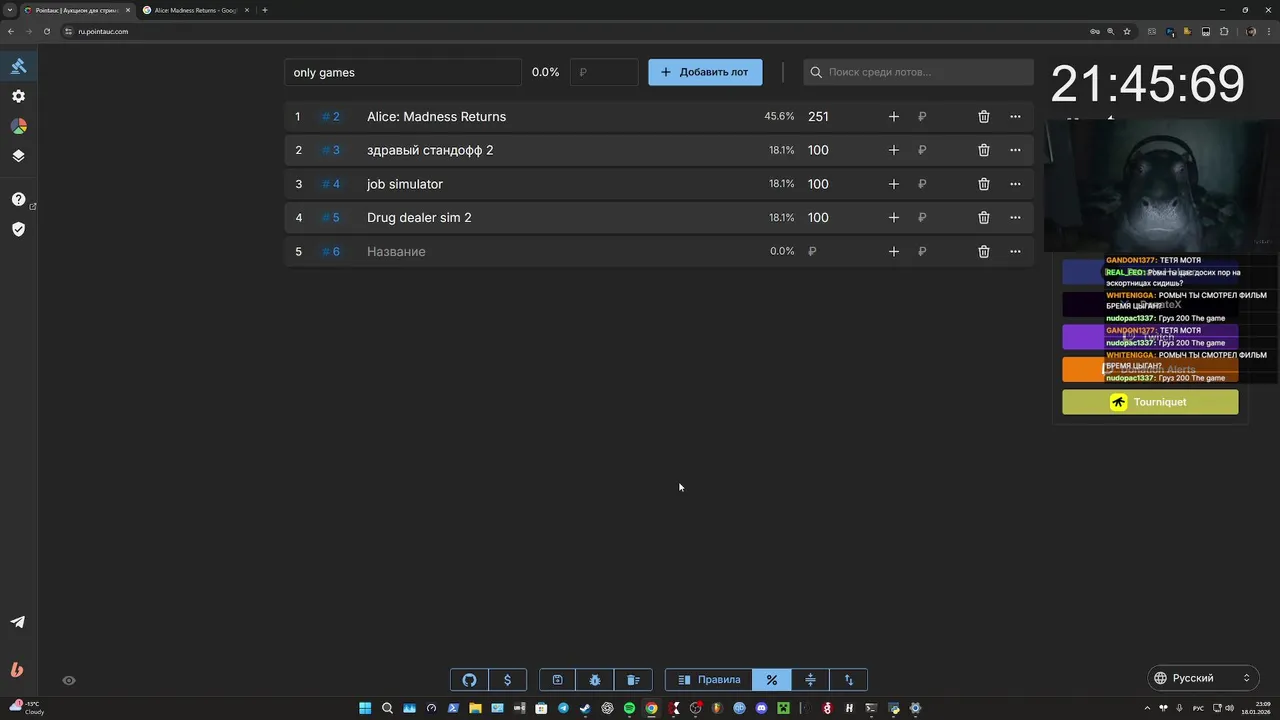Open the Telegram link in the sidebar

18,622
